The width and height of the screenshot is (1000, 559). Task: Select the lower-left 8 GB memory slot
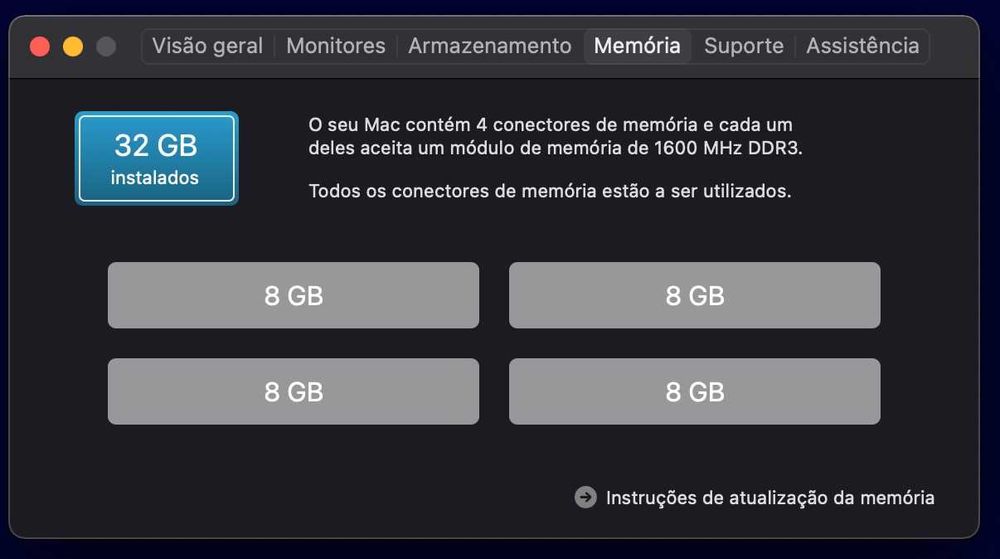(293, 391)
